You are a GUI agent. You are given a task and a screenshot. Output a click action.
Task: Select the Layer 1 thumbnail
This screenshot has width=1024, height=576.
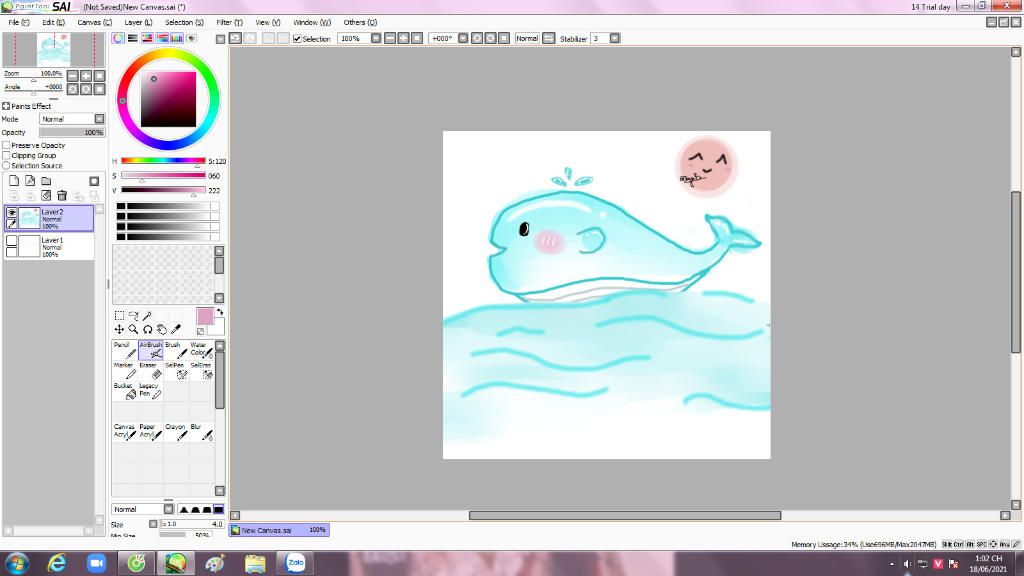pyautogui.click(x=29, y=246)
